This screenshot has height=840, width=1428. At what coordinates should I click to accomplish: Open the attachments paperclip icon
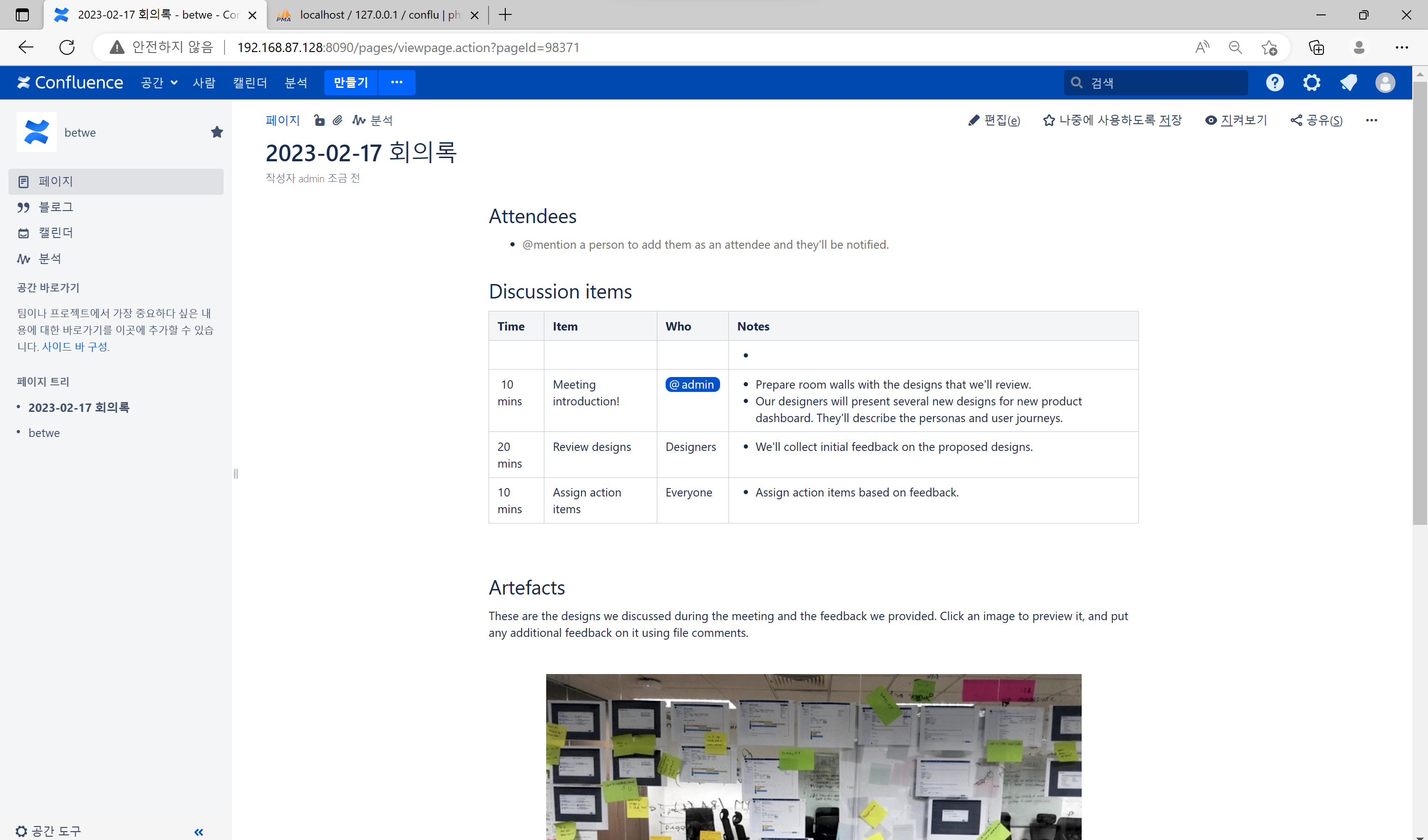[338, 120]
